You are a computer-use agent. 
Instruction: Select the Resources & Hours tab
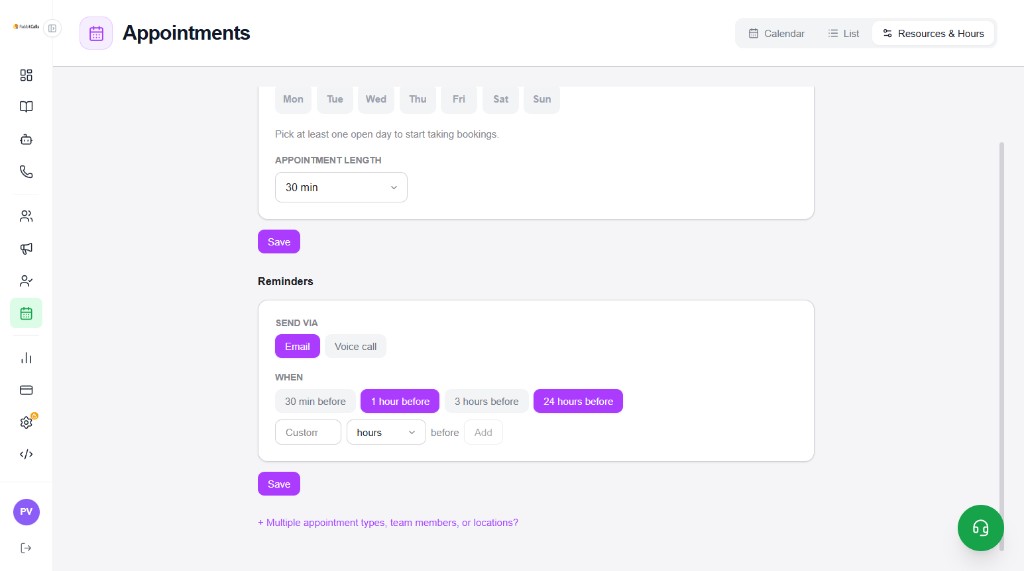(933, 33)
